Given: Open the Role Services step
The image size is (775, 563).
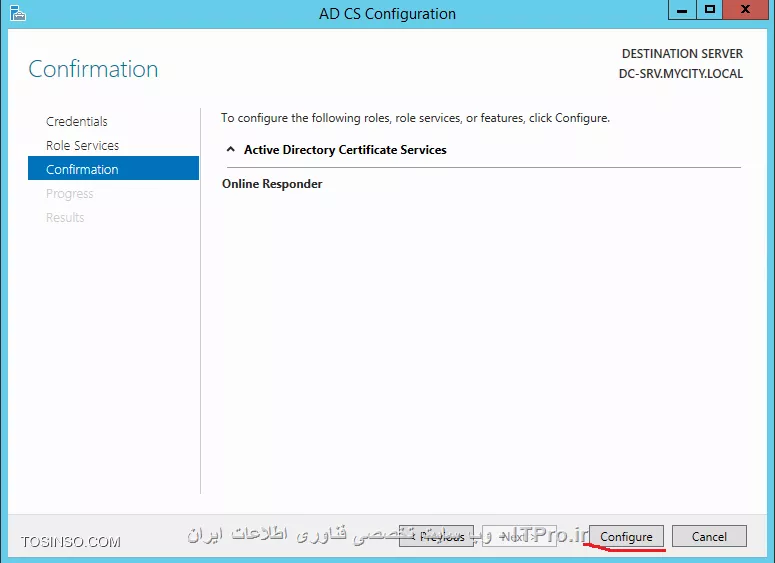Looking at the screenshot, I should tap(83, 145).
